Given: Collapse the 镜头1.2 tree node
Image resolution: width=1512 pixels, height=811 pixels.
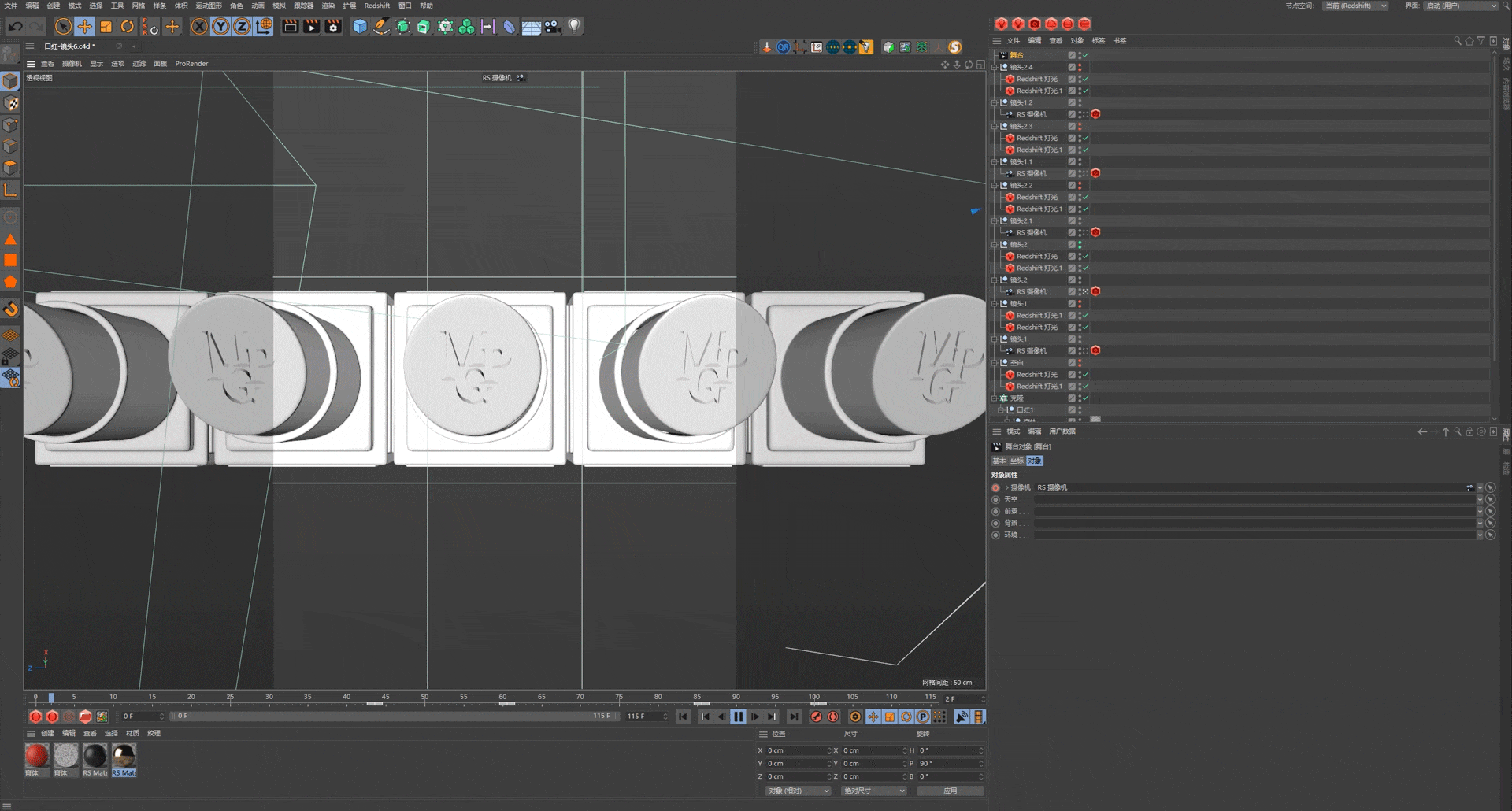Looking at the screenshot, I should pos(995,102).
